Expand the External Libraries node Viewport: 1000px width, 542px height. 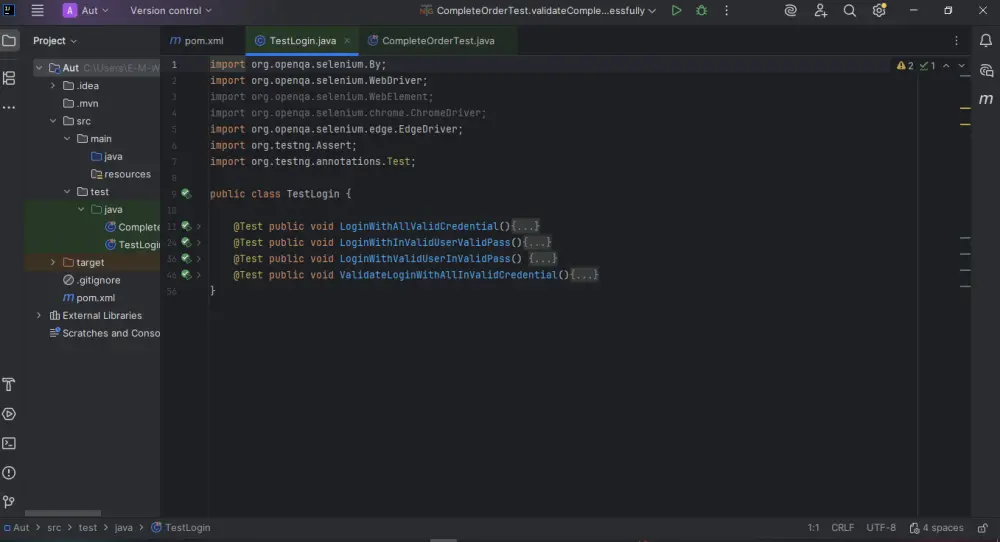39,315
